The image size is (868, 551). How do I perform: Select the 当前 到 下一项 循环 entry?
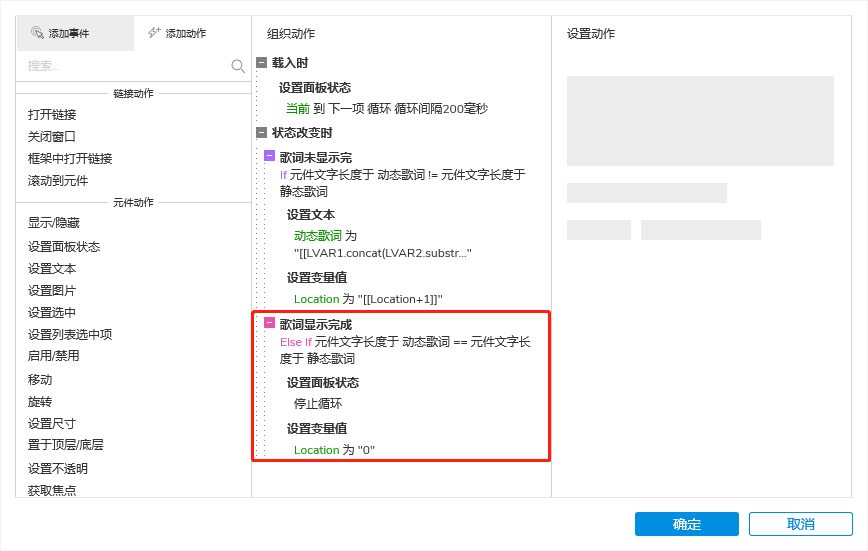[386, 109]
